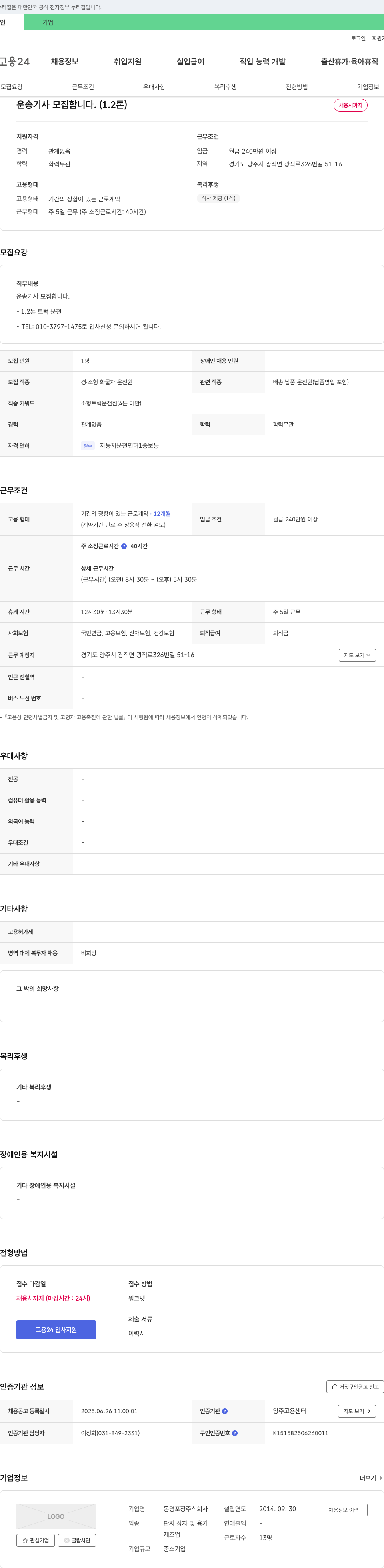Open the 채용정보 menu
This screenshot has width=384, height=1568.
tap(64, 62)
